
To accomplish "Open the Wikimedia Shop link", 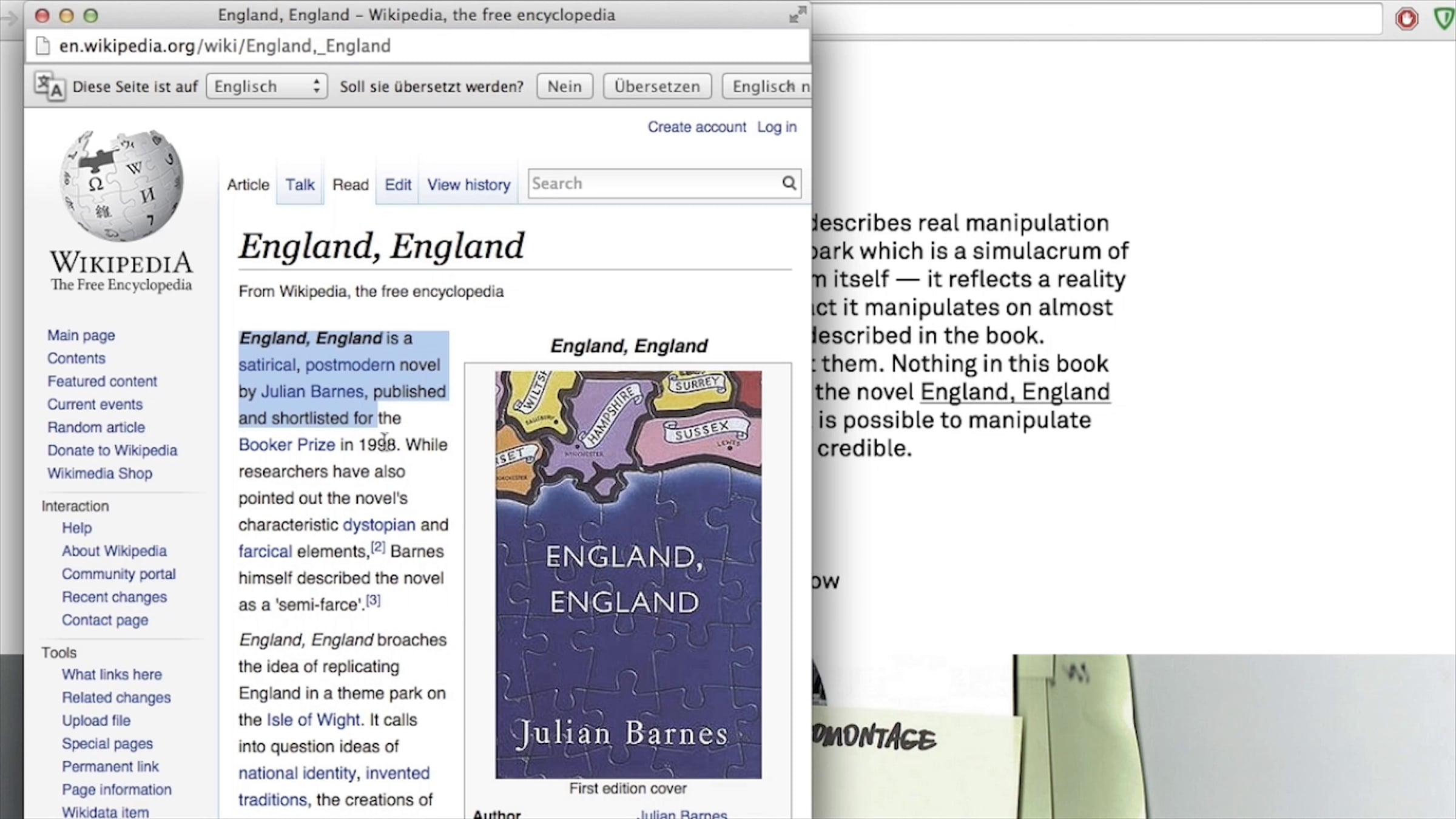I will coord(100,474).
